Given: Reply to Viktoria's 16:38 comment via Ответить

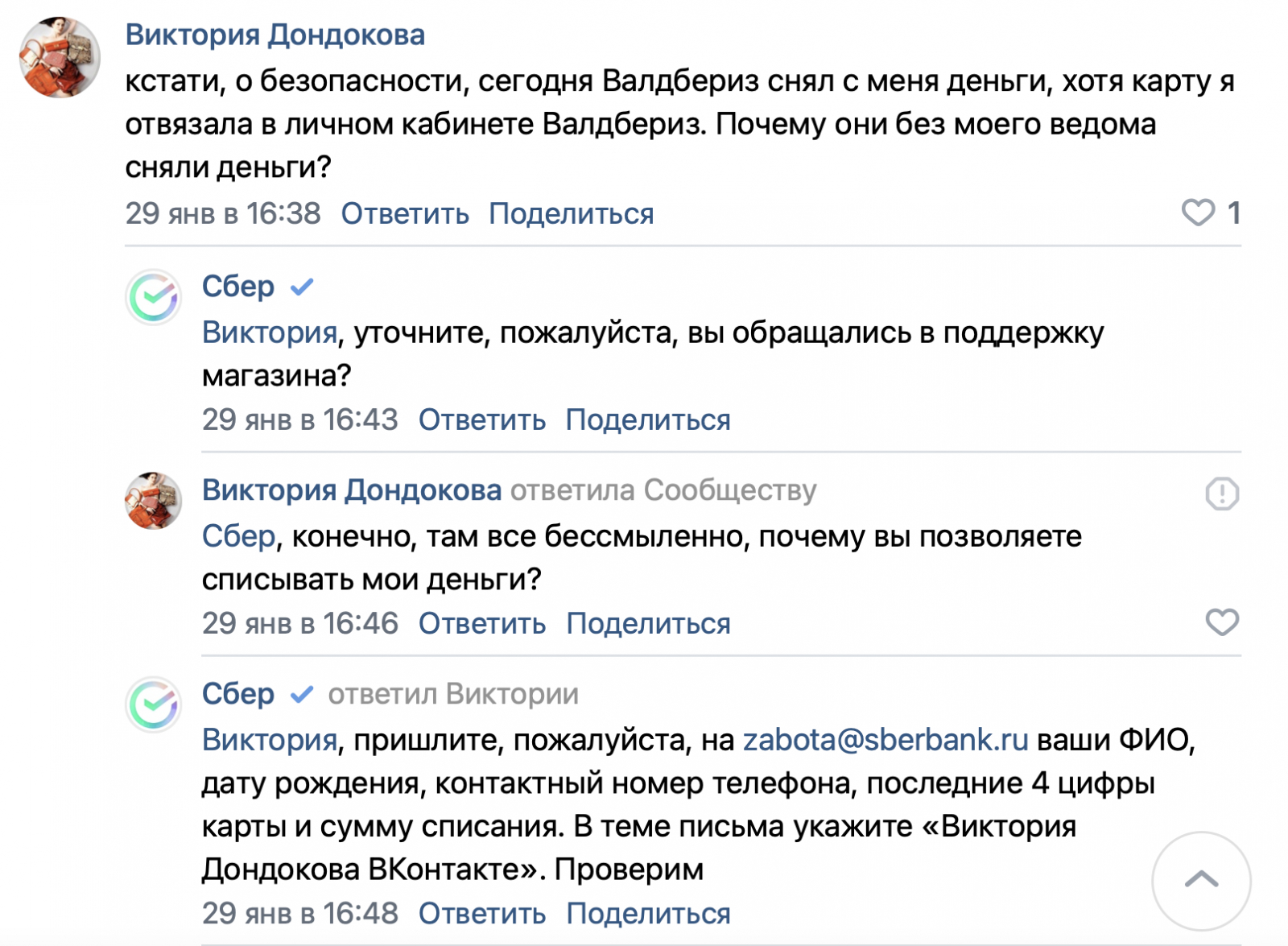Looking at the screenshot, I should (x=405, y=213).
